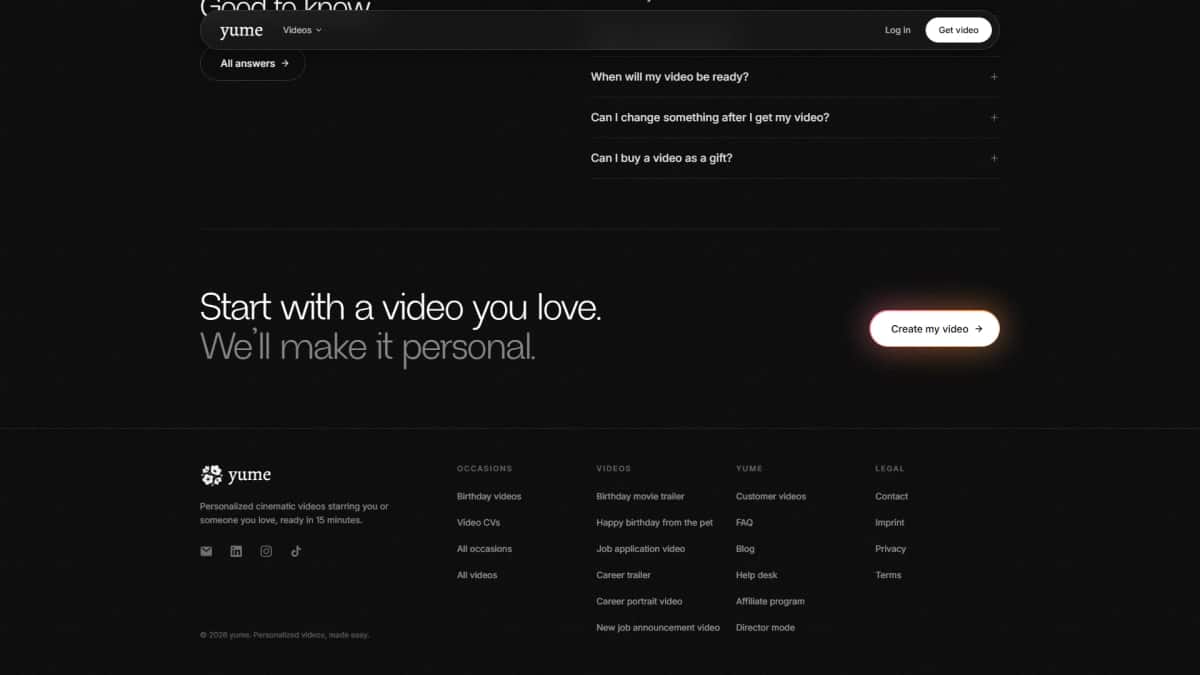Open Help desk footer link
This screenshot has height=675, width=1200.
[x=757, y=575]
